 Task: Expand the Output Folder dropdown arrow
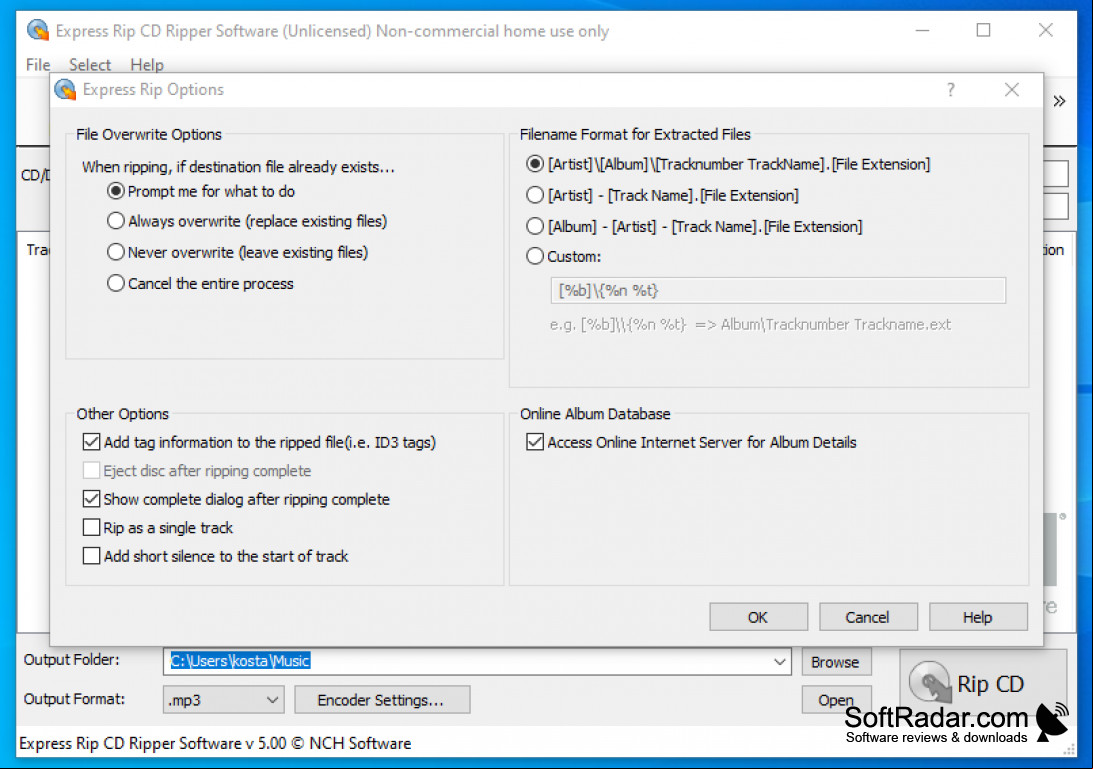[780, 662]
